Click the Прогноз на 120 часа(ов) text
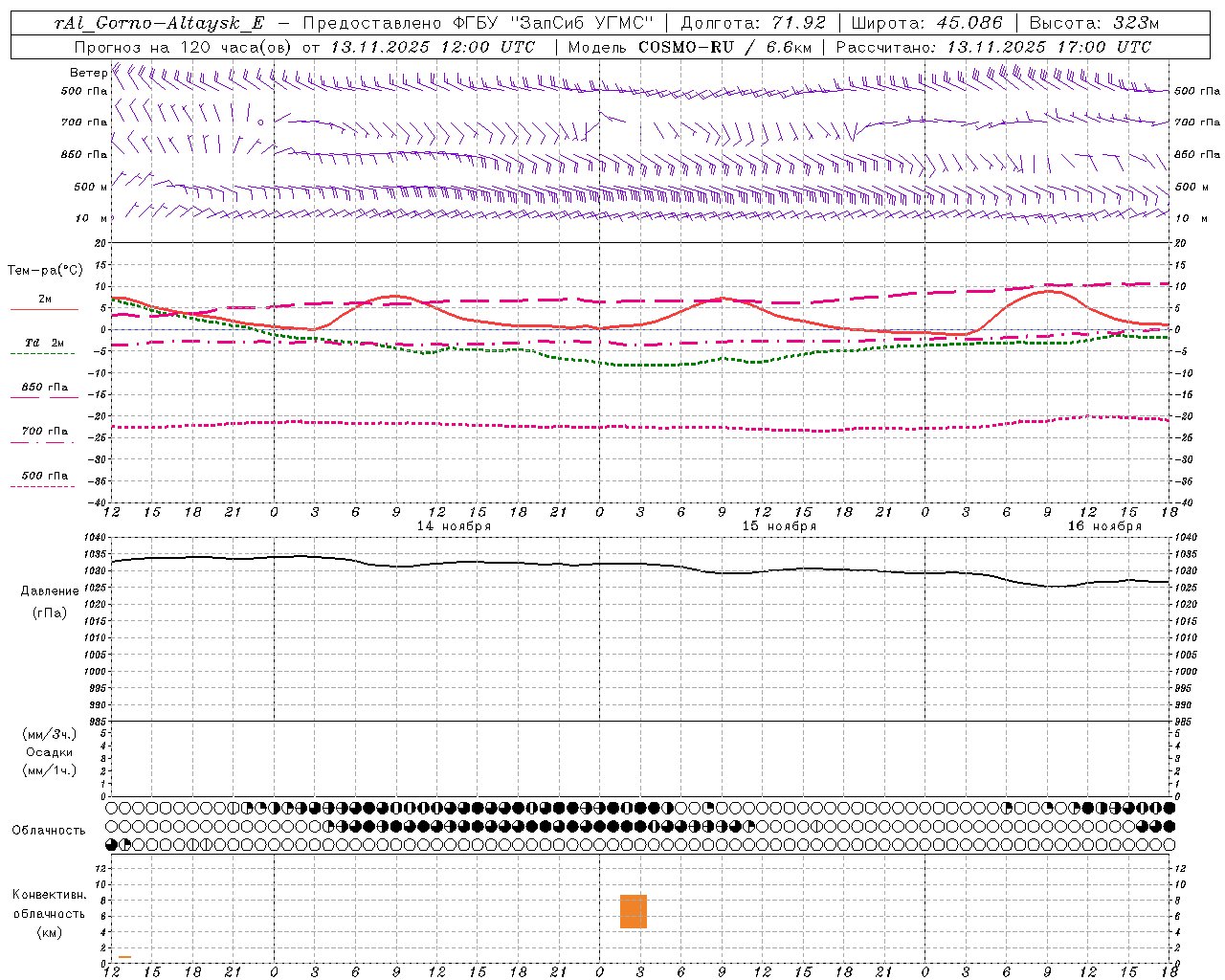This screenshot has width=1225, height=980. [184, 47]
